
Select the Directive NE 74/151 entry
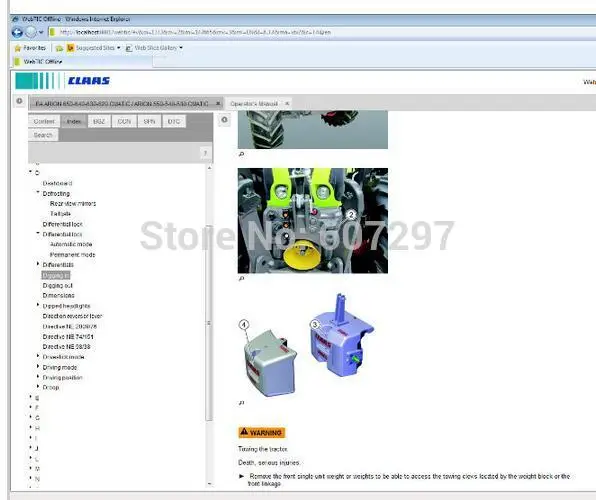pos(68,337)
